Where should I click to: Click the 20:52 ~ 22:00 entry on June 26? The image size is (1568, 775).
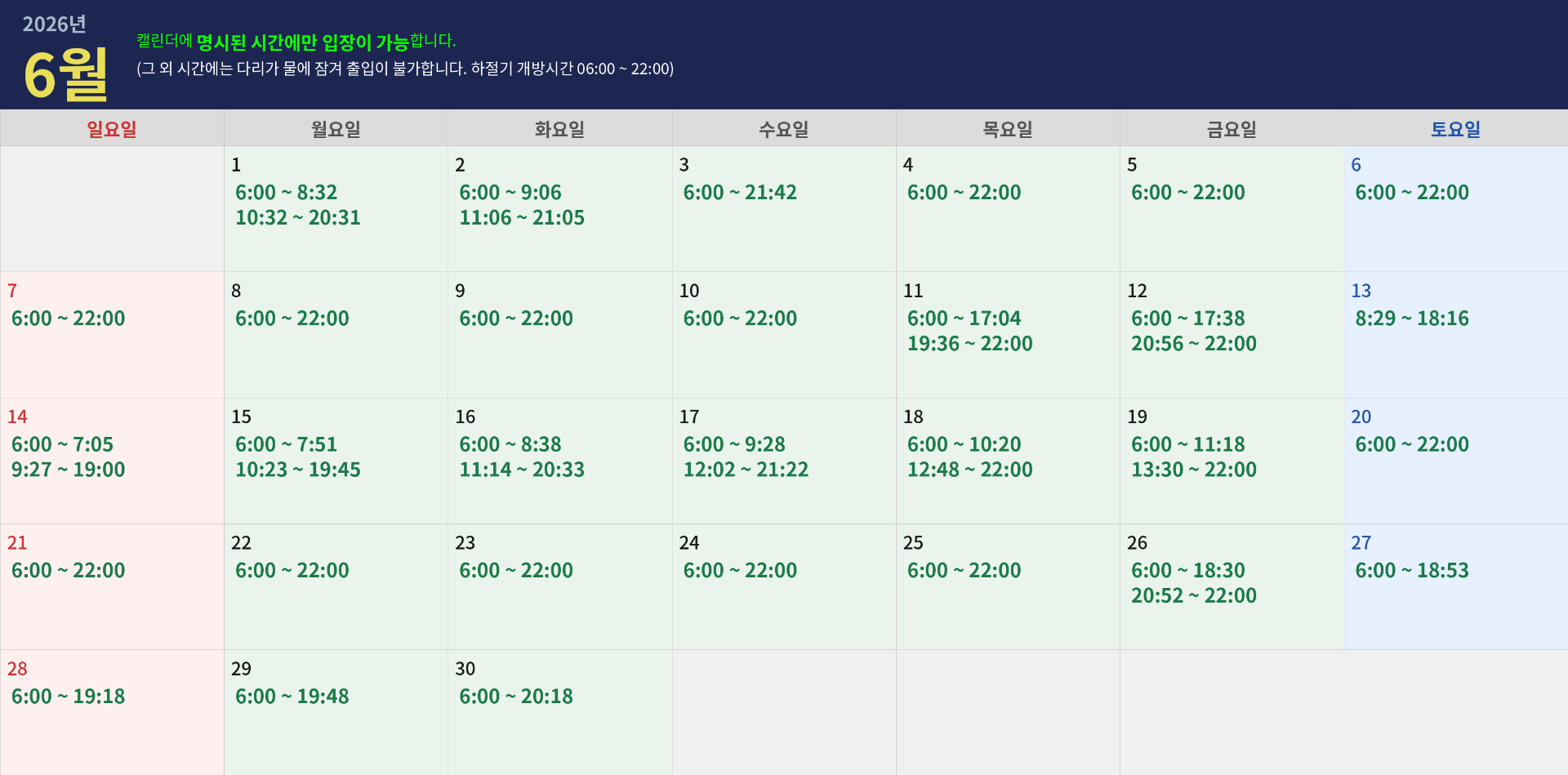tap(1193, 595)
